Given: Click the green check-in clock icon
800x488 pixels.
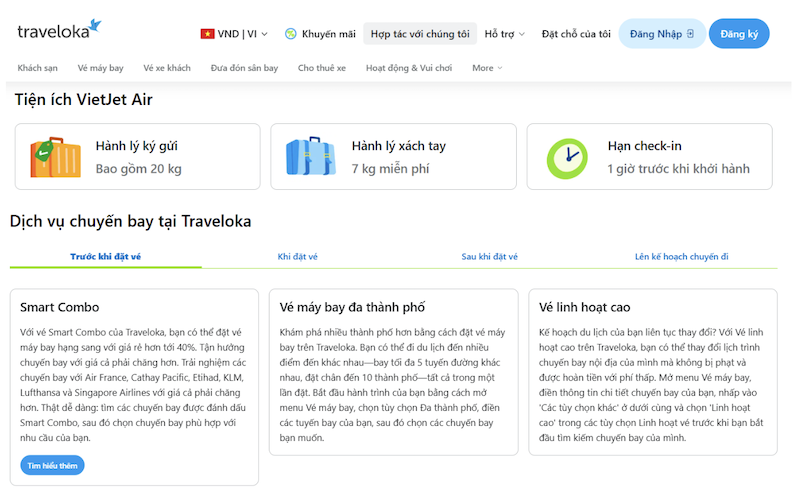Looking at the screenshot, I should pos(567,156).
